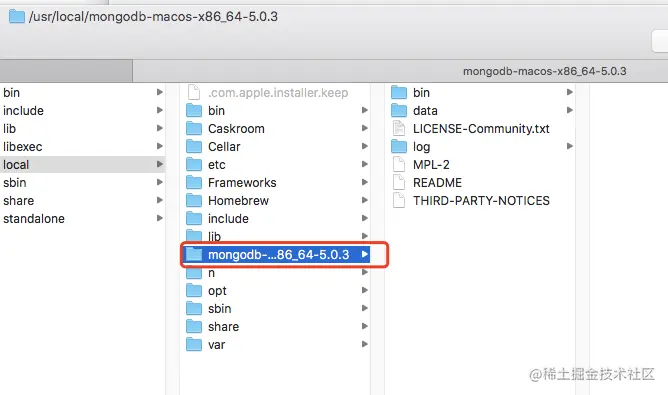The image size is (668, 395).
Task: Select the .com.apple.installer.keep file name
Action: point(278,92)
